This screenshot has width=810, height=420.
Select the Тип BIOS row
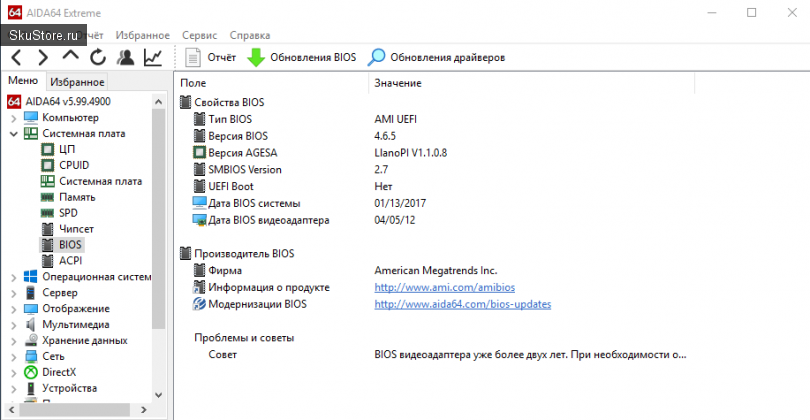(x=437, y=119)
